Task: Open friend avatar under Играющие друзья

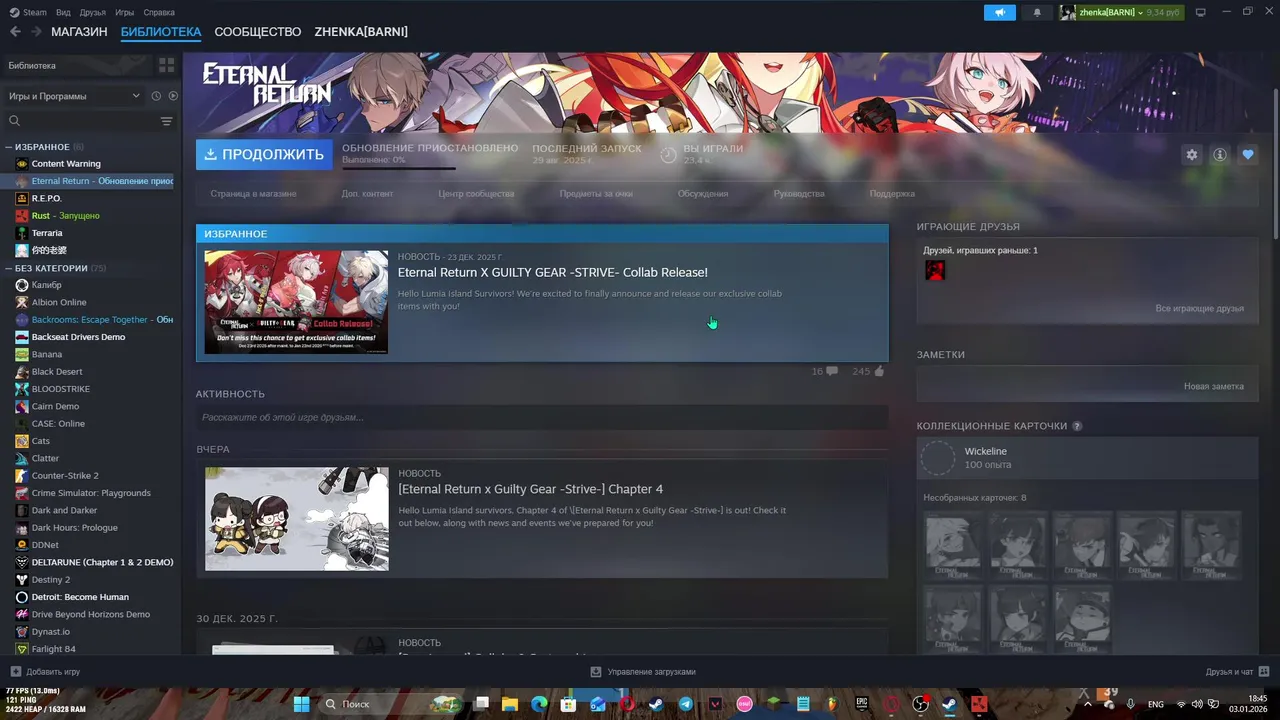Action: tap(935, 270)
